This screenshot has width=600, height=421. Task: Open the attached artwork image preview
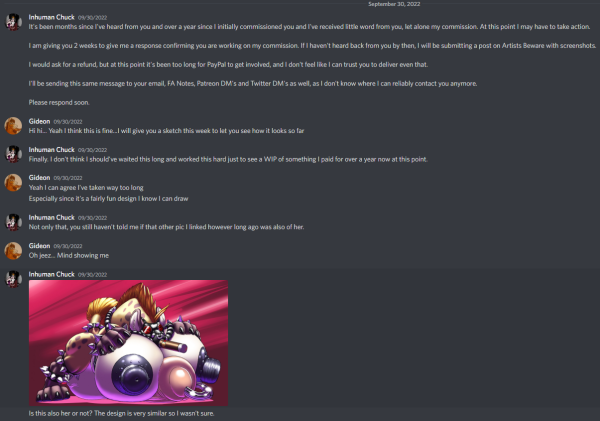[129, 343]
